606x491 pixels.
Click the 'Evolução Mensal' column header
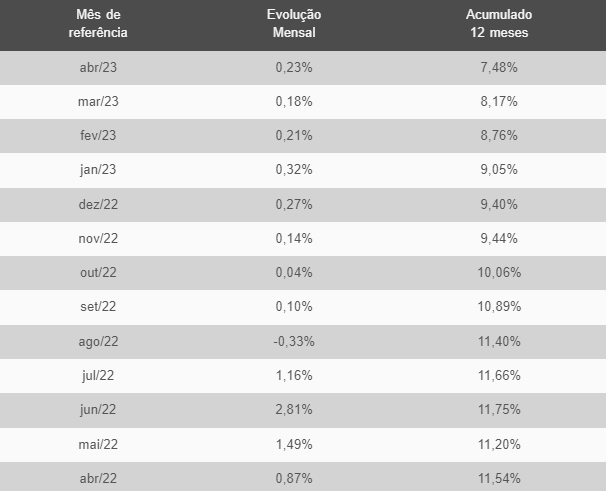[294, 24]
